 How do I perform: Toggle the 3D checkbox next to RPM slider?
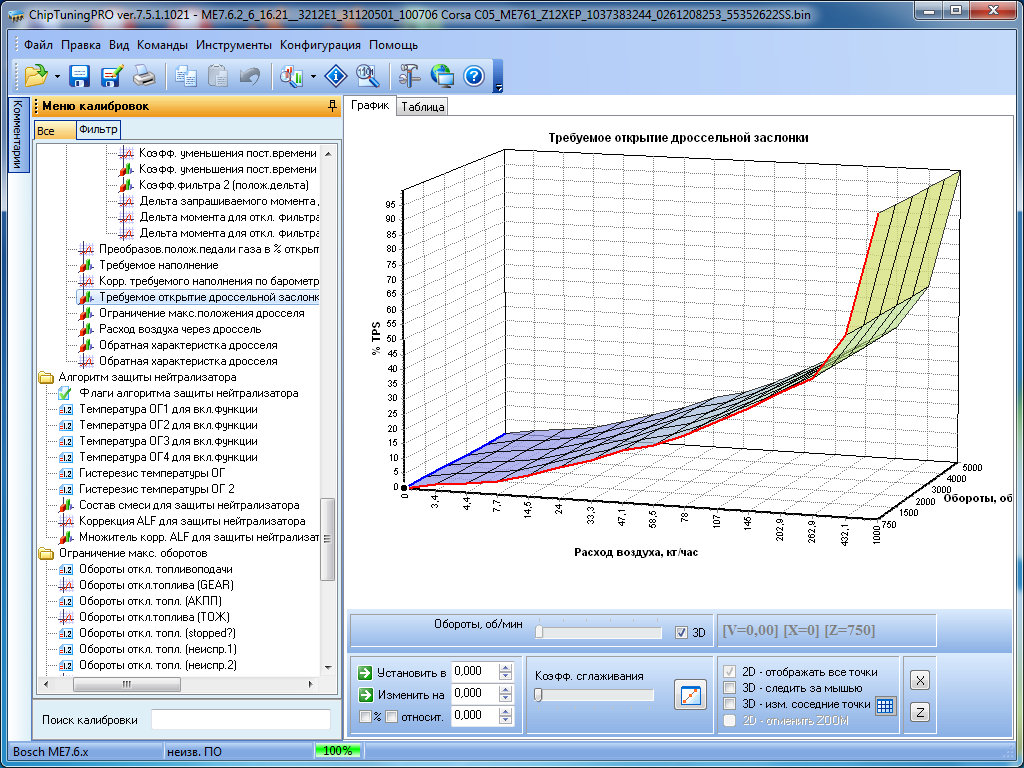pos(682,632)
